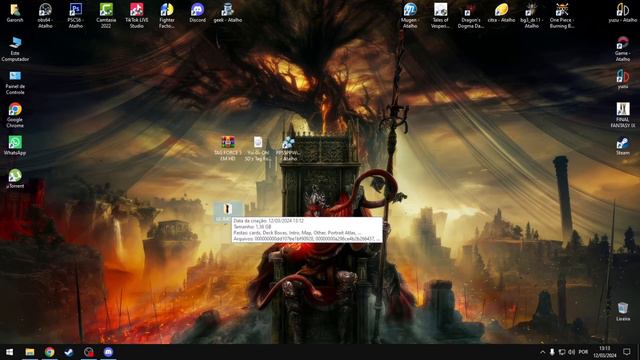
Task: Expand hidden system tray icons
Action: point(542,352)
